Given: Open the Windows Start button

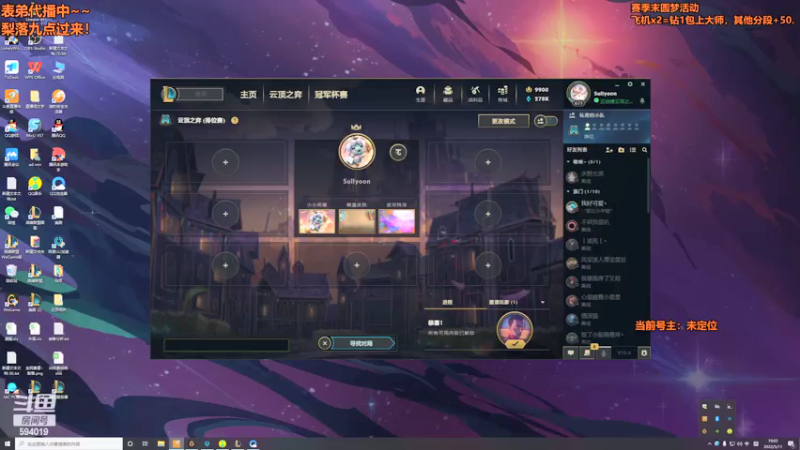Looking at the screenshot, I should pyautogui.click(x=7, y=444).
